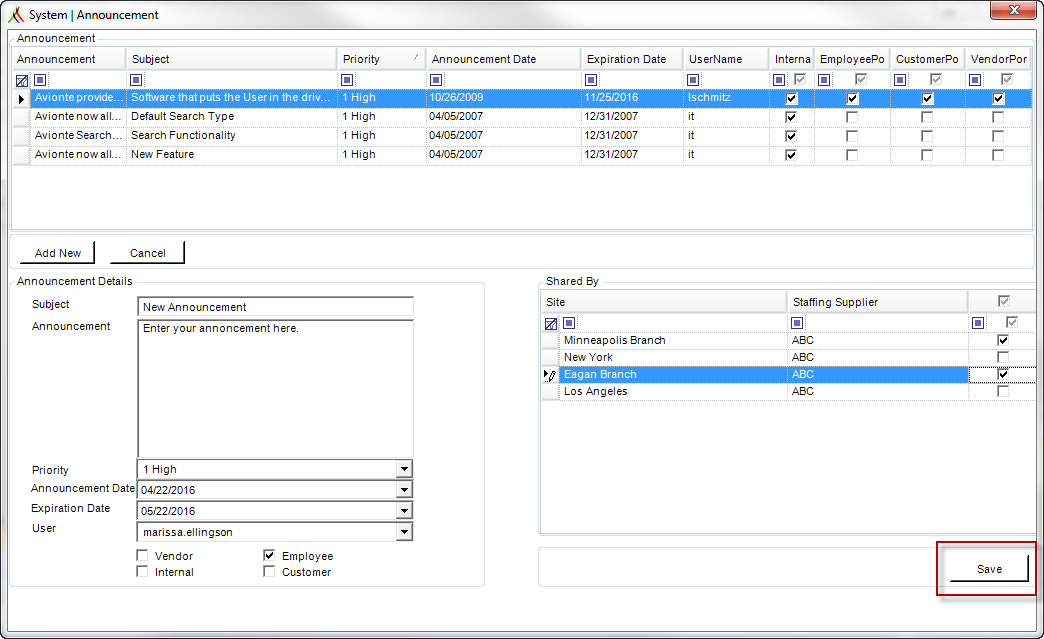Click into the Subject text field

[x=276, y=307]
